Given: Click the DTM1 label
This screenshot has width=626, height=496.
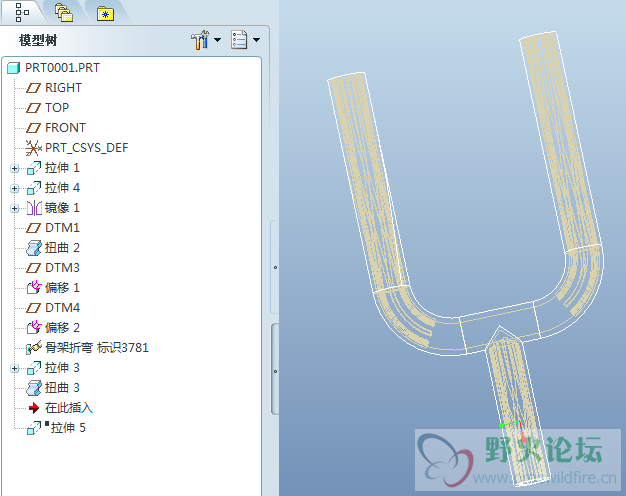Looking at the screenshot, I should (62, 228).
